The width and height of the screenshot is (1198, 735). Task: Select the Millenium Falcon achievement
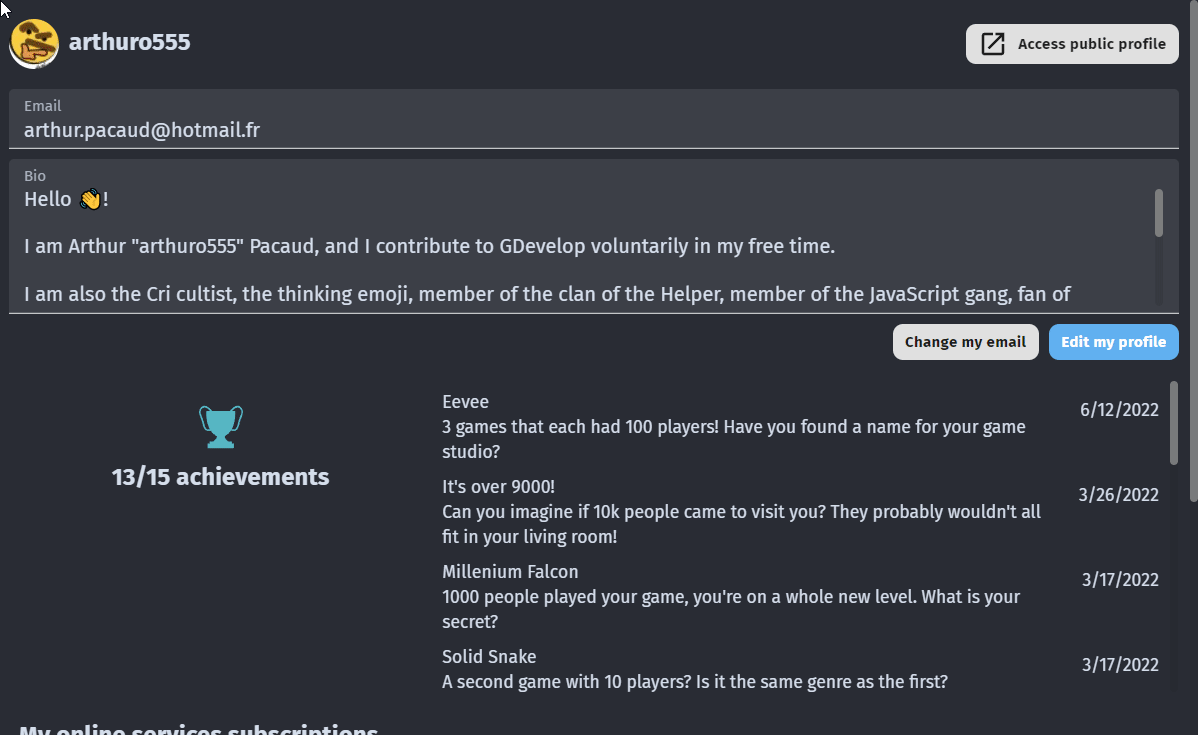pos(740,597)
